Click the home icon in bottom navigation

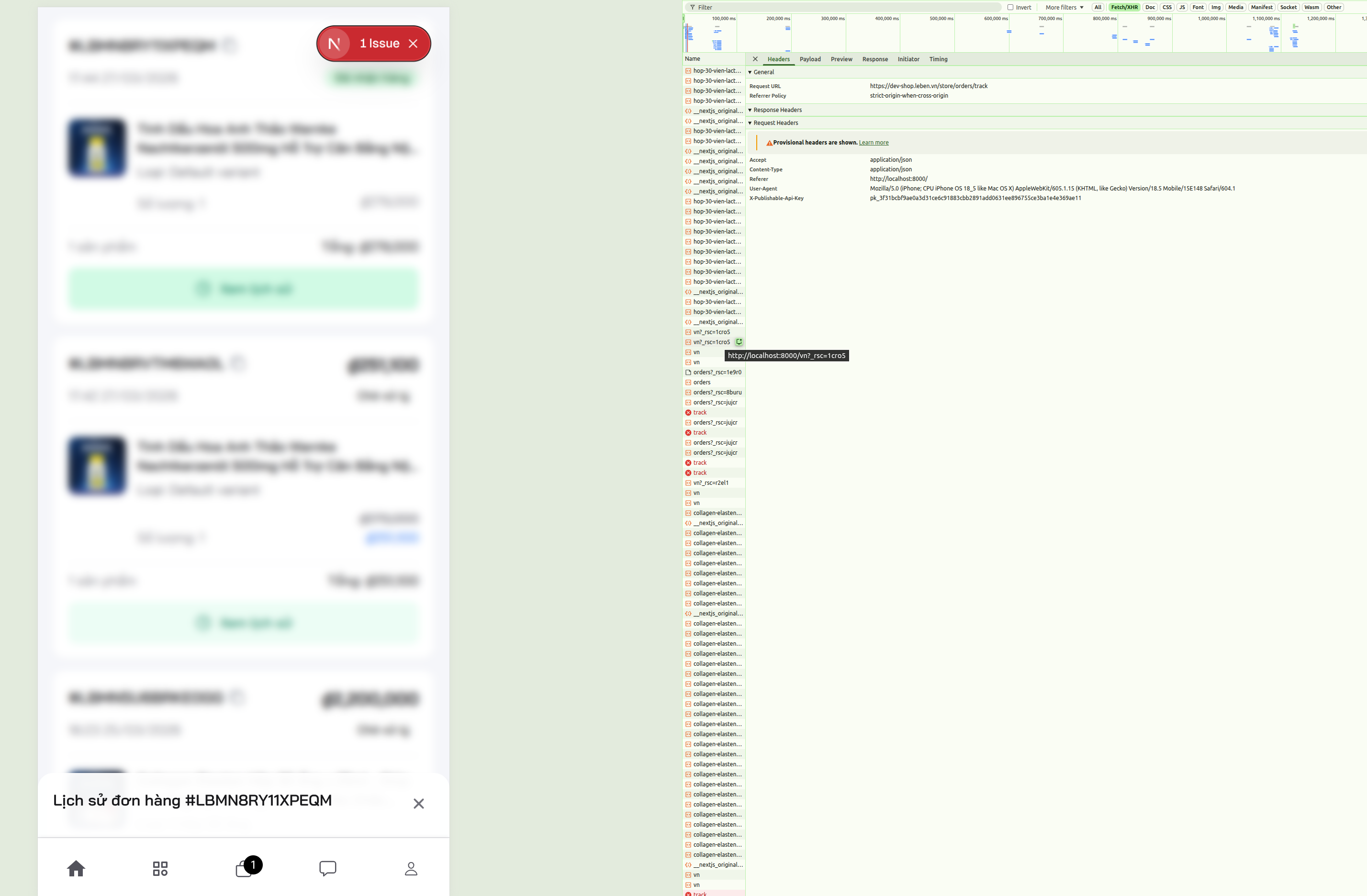coord(76,868)
